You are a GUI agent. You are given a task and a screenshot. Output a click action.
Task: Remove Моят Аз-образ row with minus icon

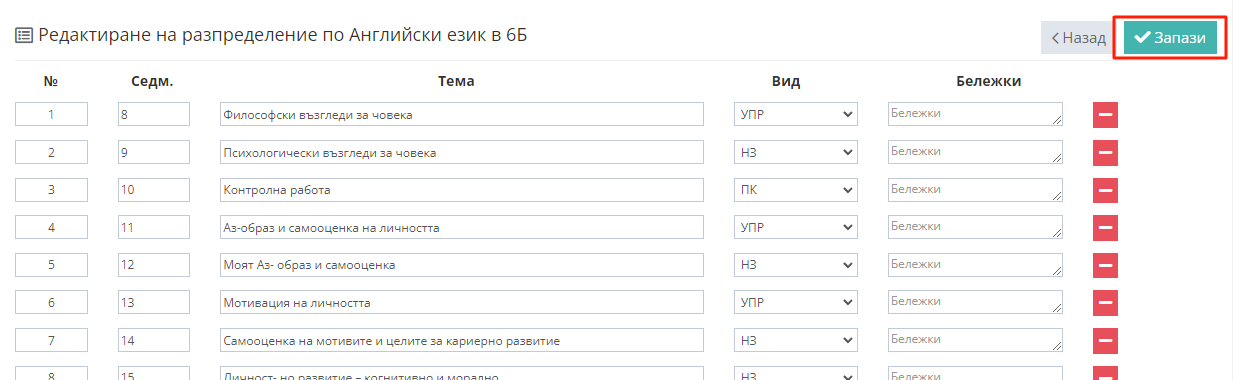pyautogui.click(x=1105, y=265)
